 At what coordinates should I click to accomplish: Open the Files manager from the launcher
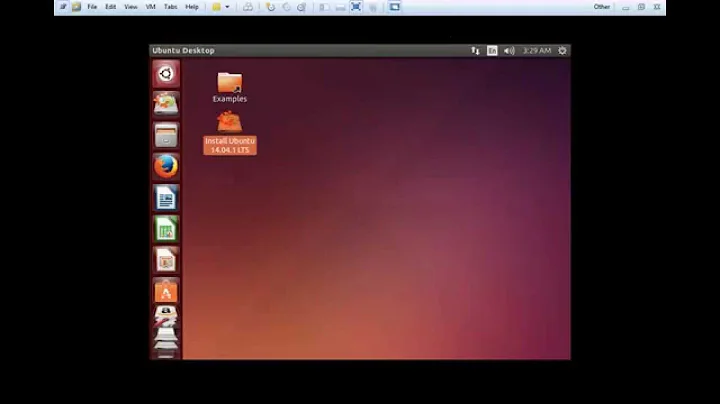click(x=166, y=135)
